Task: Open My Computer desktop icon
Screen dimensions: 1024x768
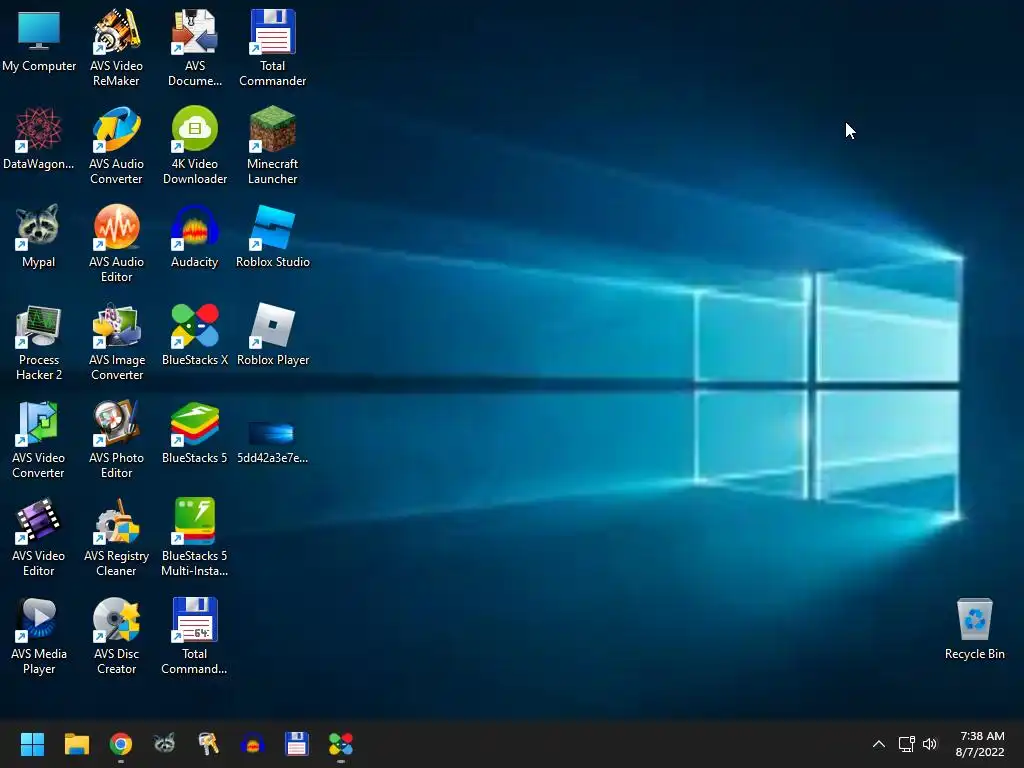Action: point(39,42)
